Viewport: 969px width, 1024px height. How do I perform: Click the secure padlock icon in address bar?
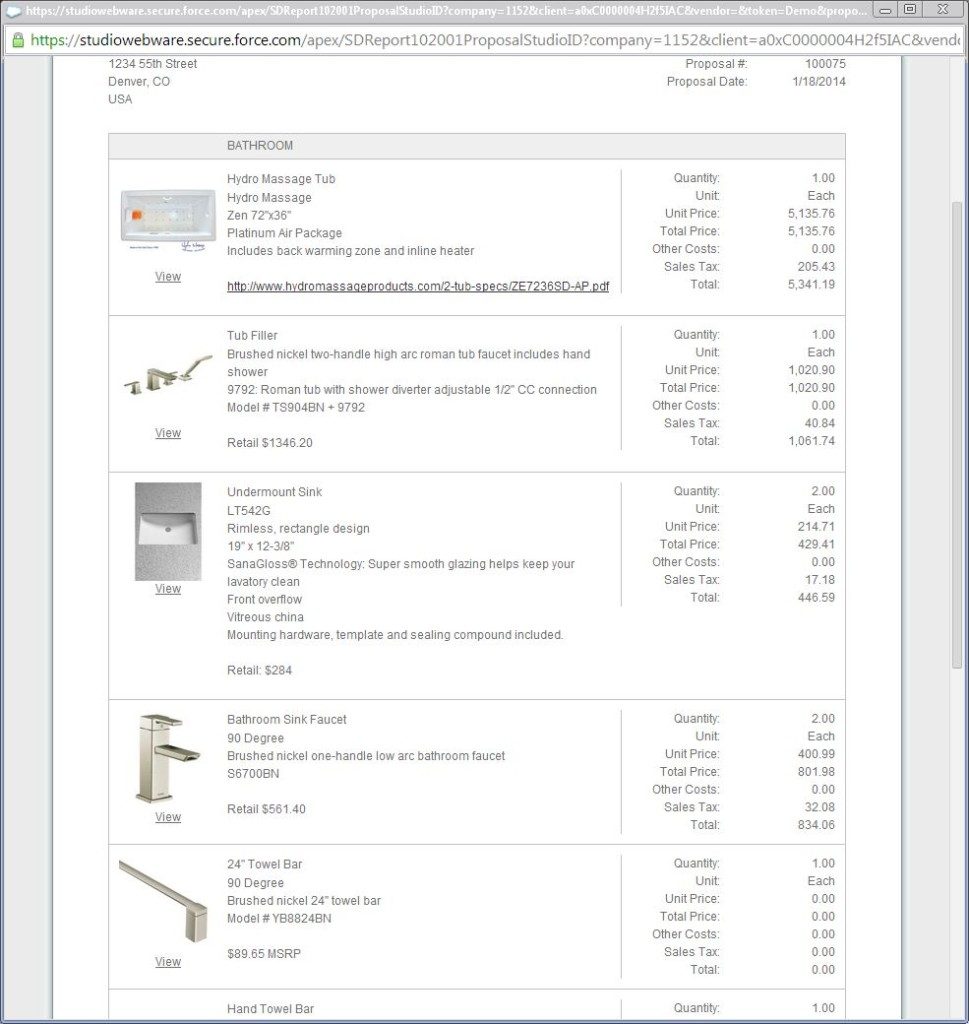pos(18,40)
